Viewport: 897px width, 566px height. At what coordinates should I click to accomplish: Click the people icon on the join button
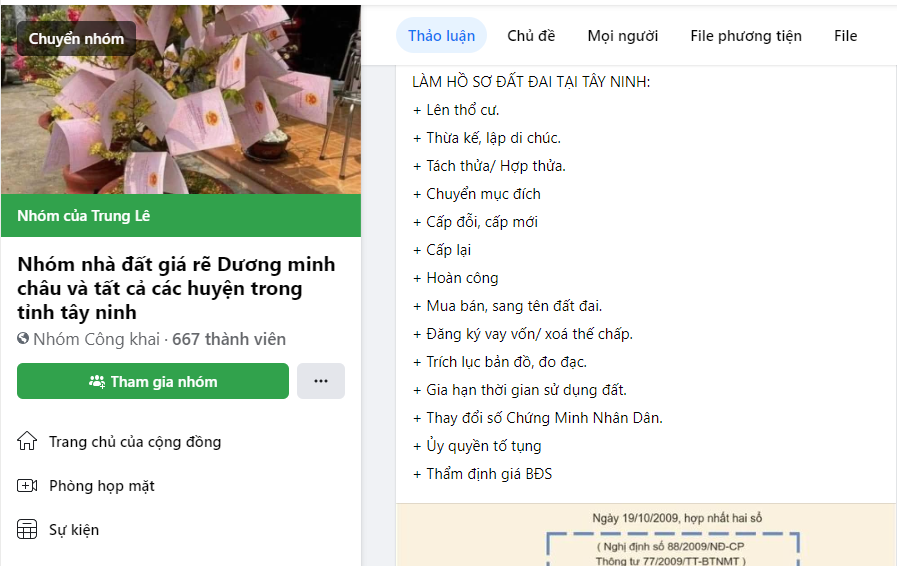(97, 382)
